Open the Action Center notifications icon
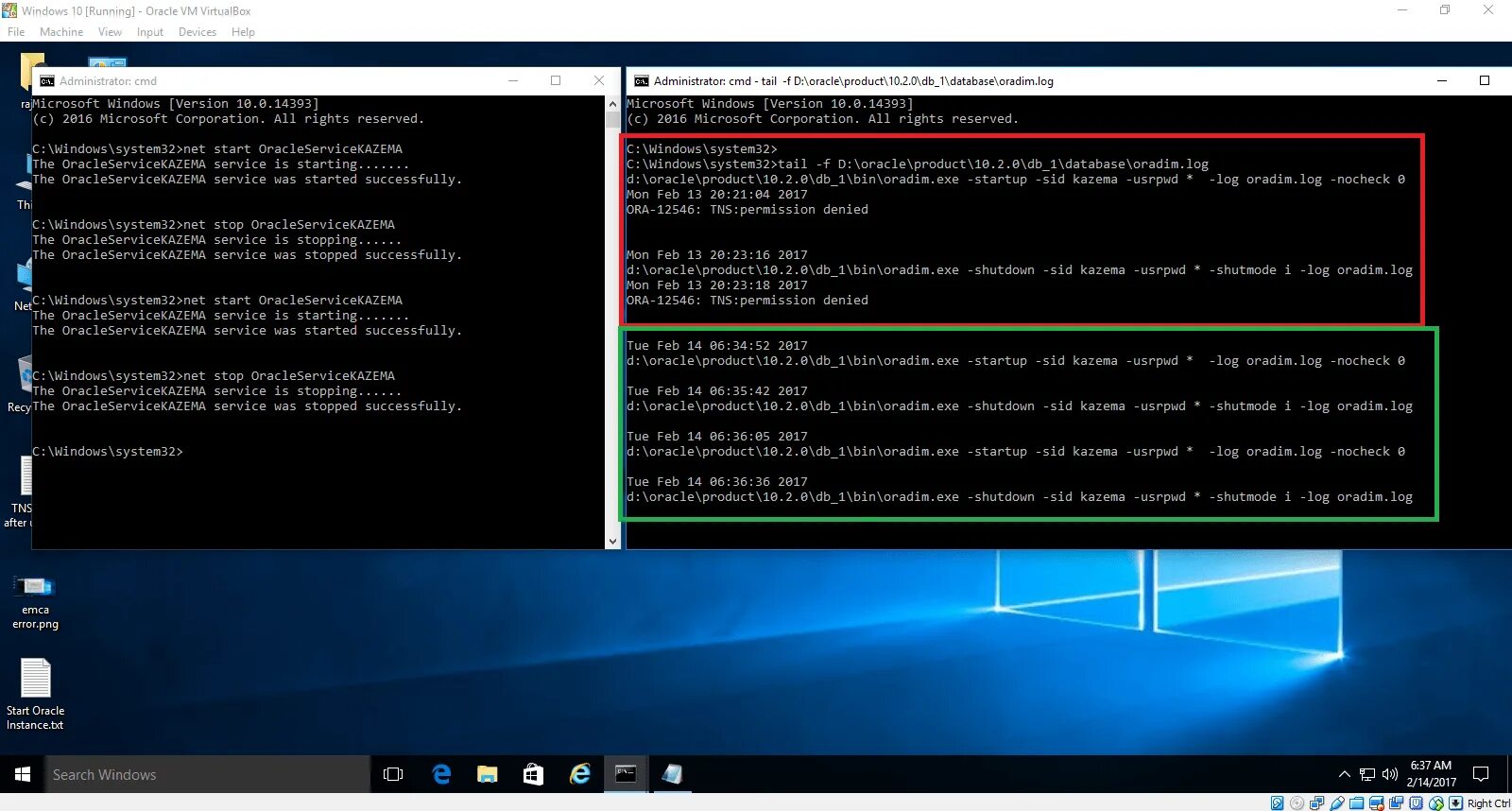This screenshot has width=1512, height=811. pyautogui.click(x=1481, y=774)
